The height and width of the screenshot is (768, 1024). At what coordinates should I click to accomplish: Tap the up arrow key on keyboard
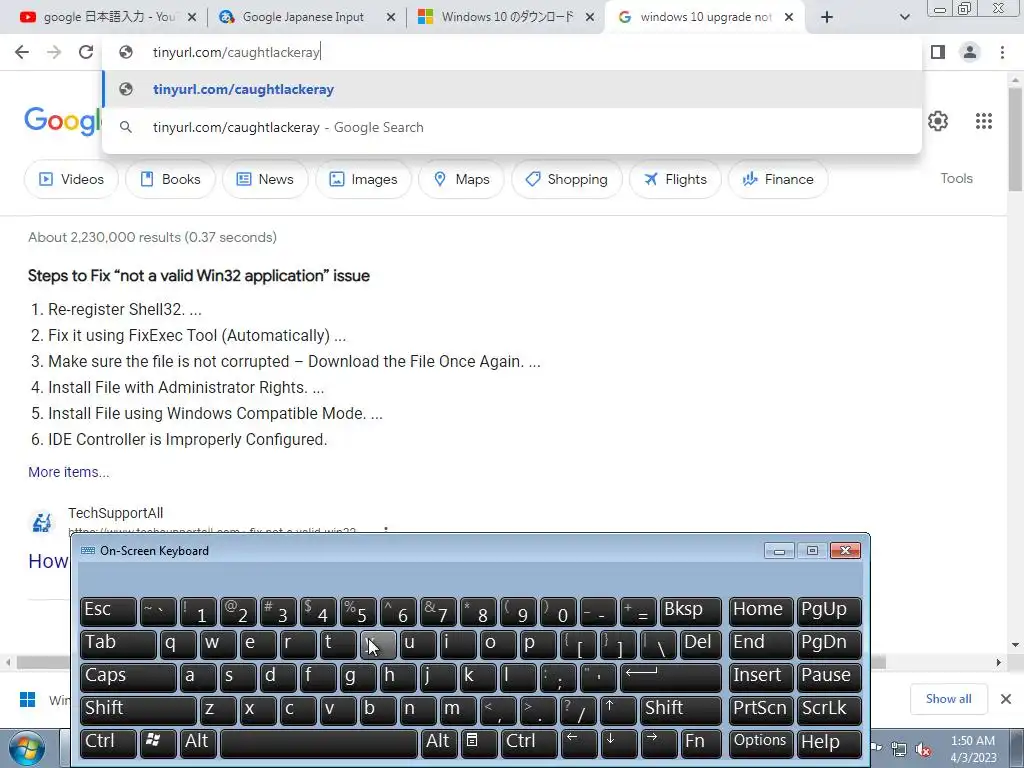click(618, 710)
